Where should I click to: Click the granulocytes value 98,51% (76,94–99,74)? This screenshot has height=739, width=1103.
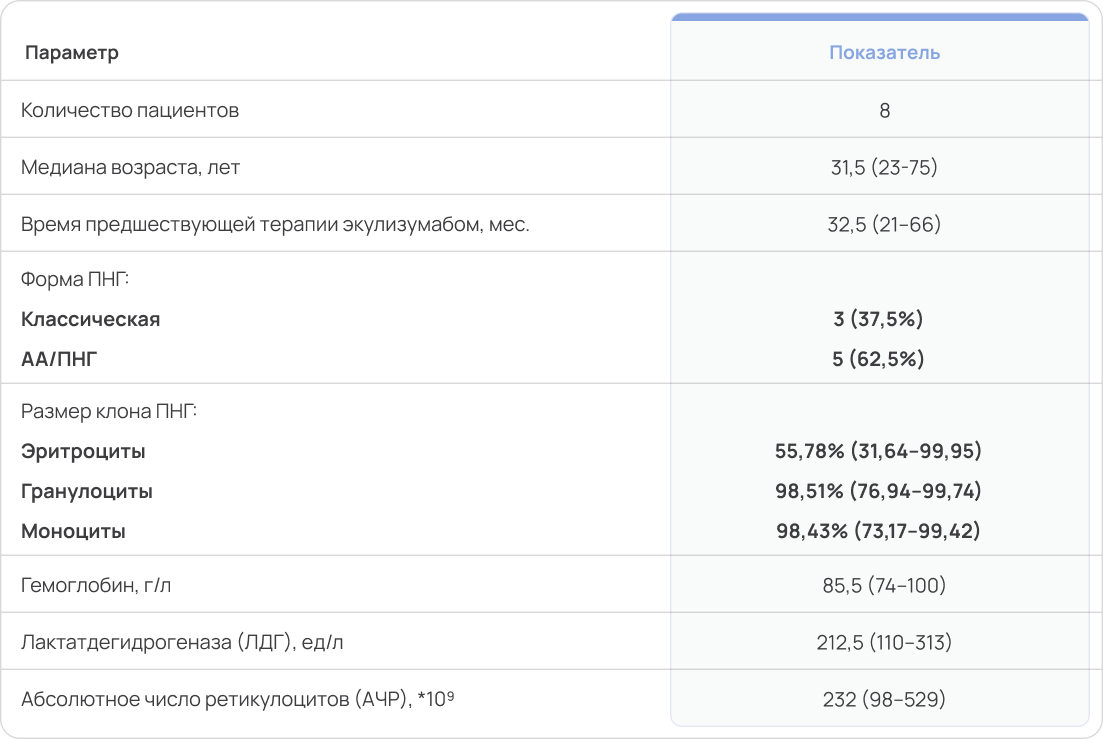[x=878, y=492]
